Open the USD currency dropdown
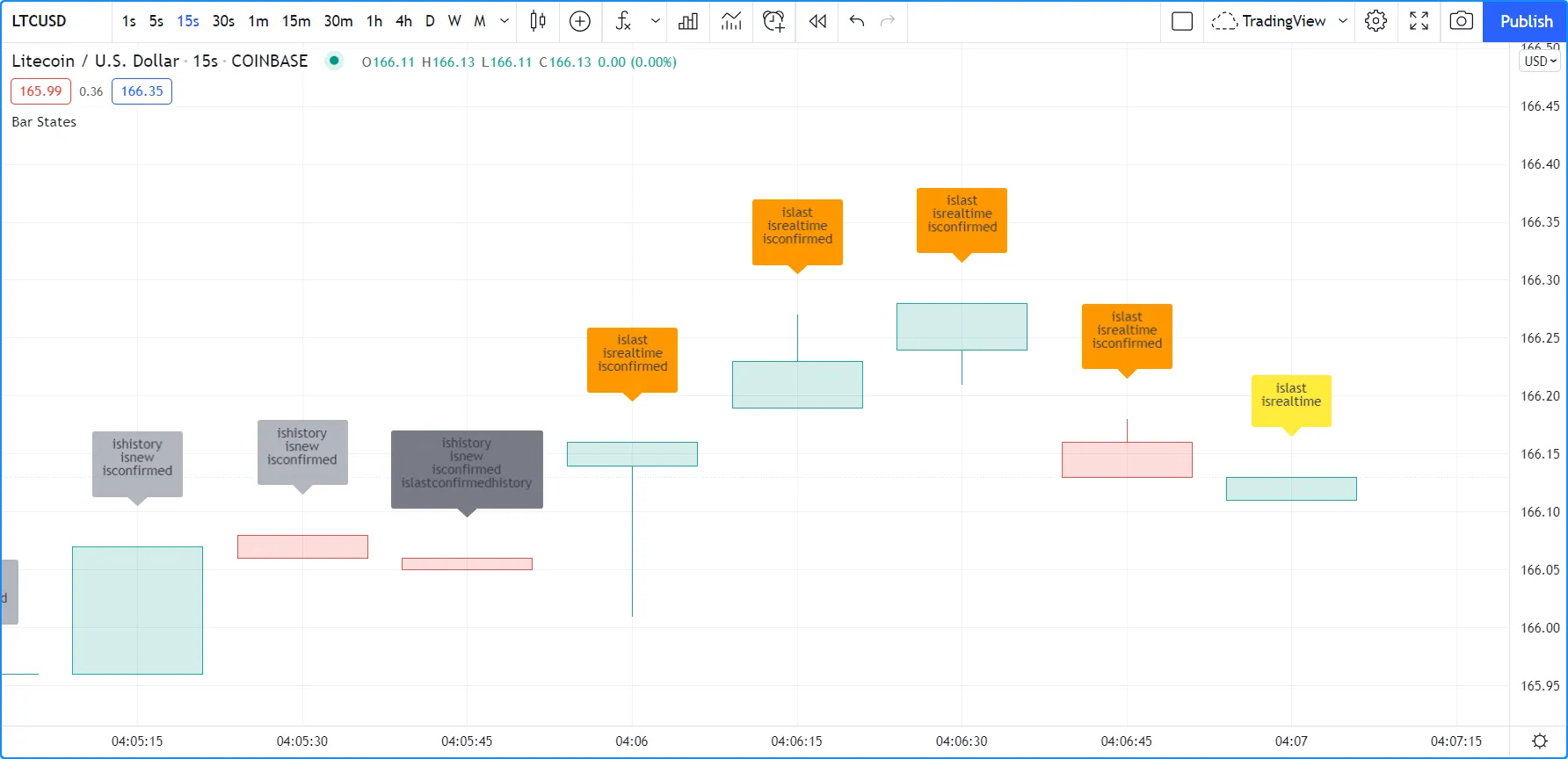1568x759 pixels. [1540, 61]
